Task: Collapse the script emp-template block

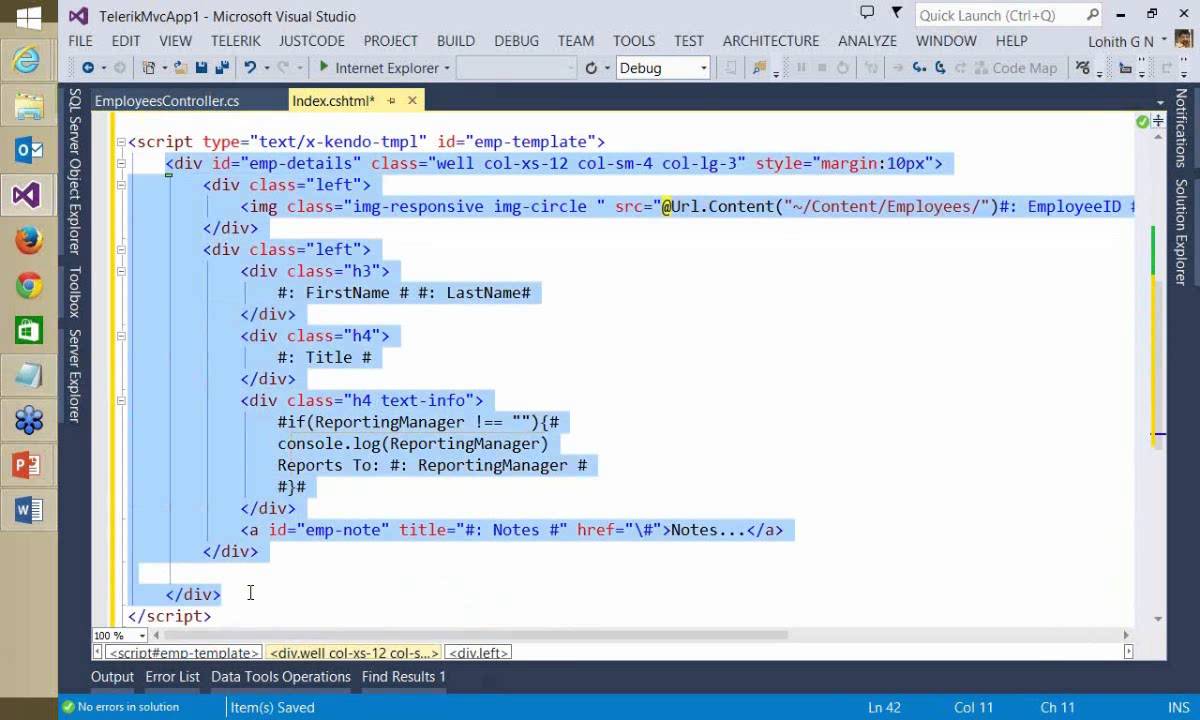Action: pyautogui.click(x=121, y=142)
